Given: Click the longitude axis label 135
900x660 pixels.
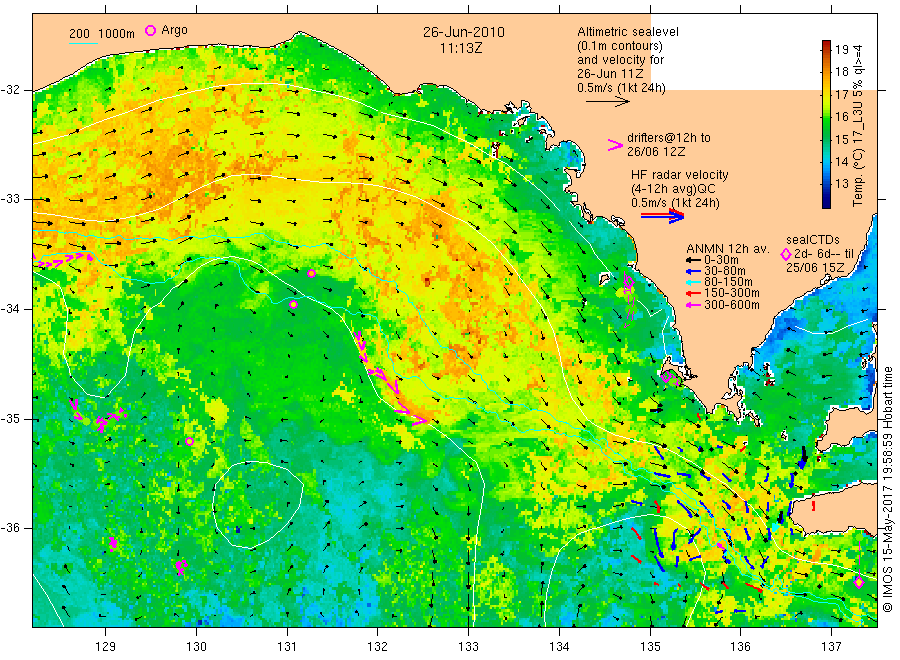Looking at the screenshot, I should (650, 646).
